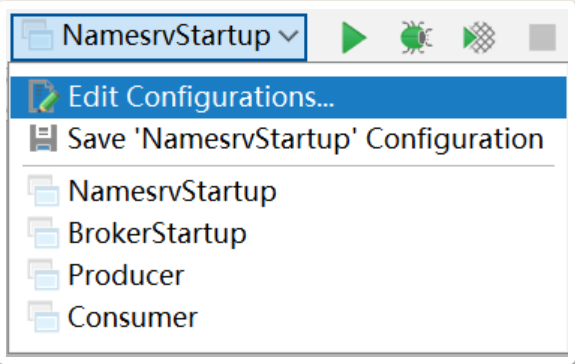Click the application icon beside BrokerStartup
This screenshot has width=575, height=364.
point(44,233)
